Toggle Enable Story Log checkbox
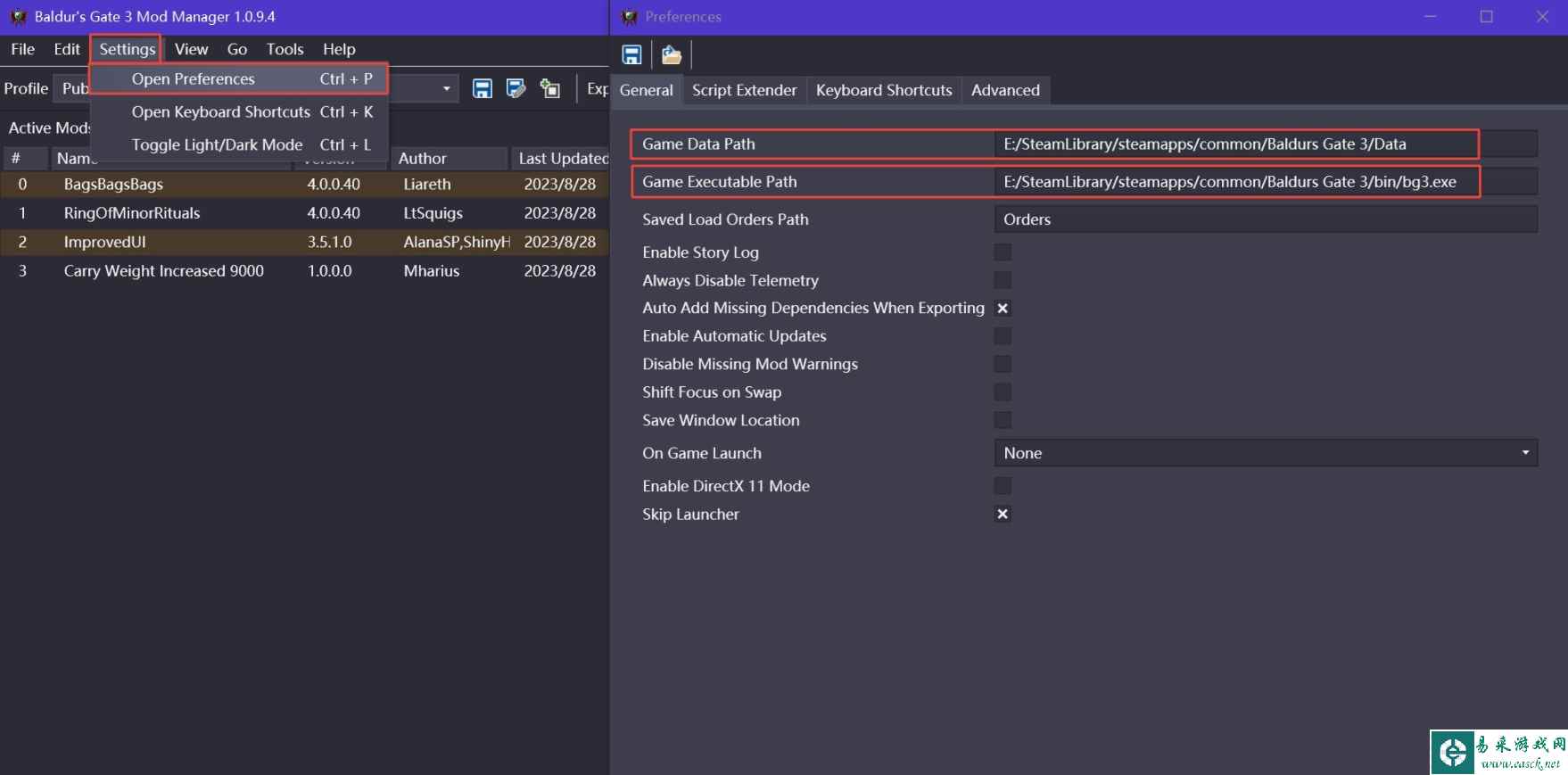The width and height of the screenshot is (1568, 775). 1003,252
